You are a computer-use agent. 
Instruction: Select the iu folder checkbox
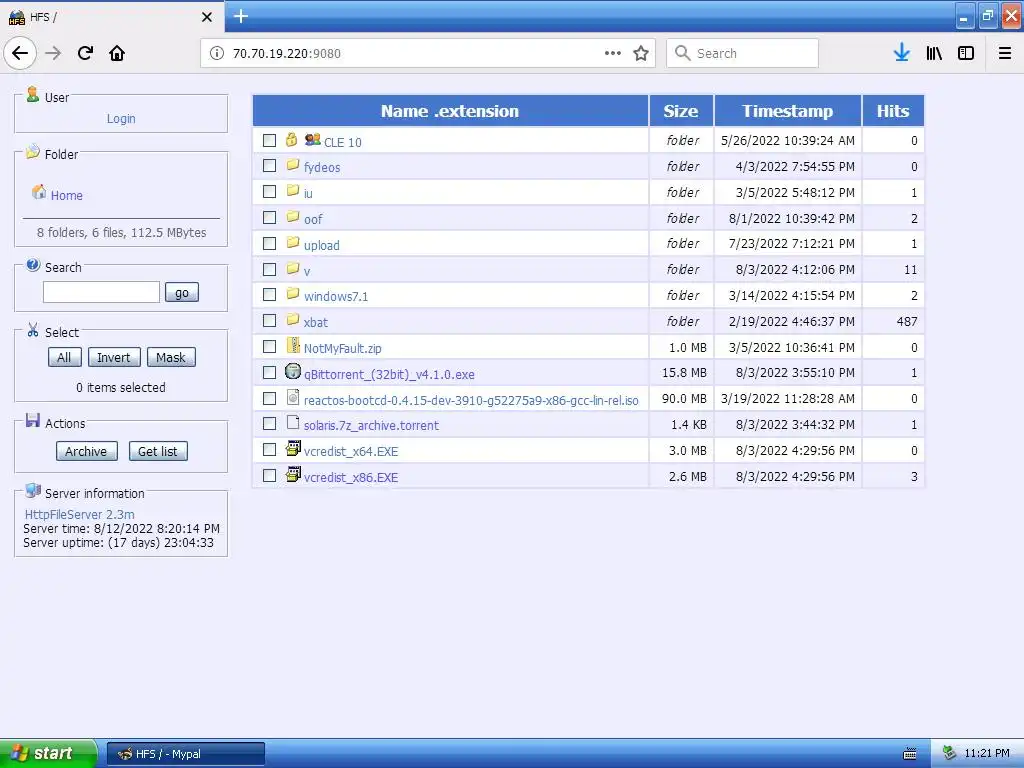(x=269, y=191)
